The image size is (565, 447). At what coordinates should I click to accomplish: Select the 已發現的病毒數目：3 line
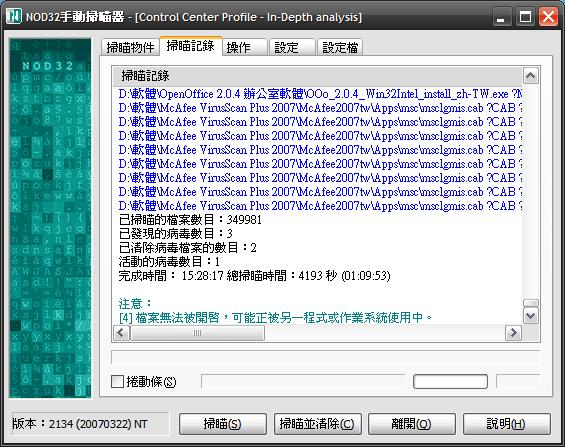point(175,233)
